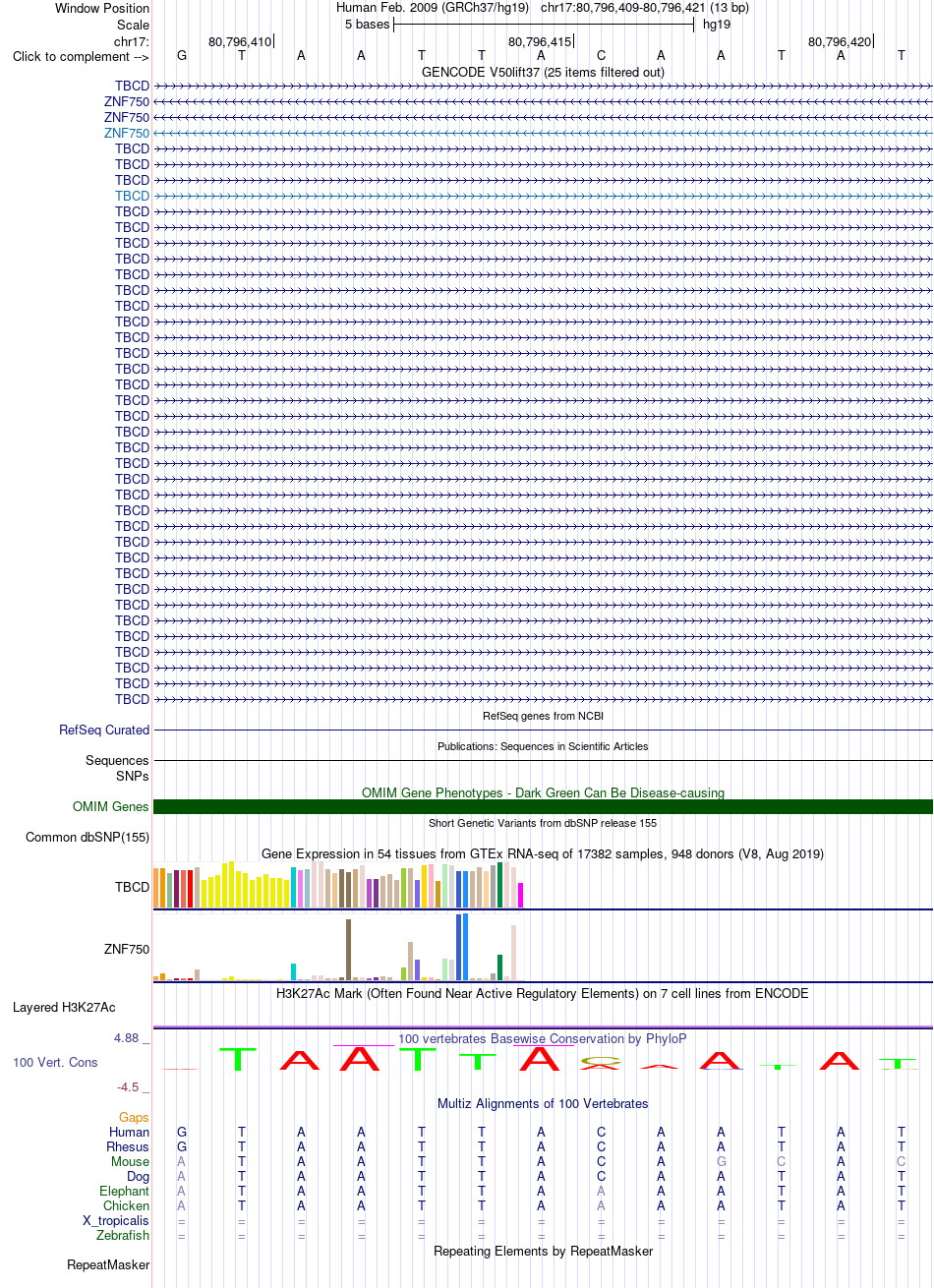Select the 'Elephant' alignment row label

click(x=125, y=1192)
